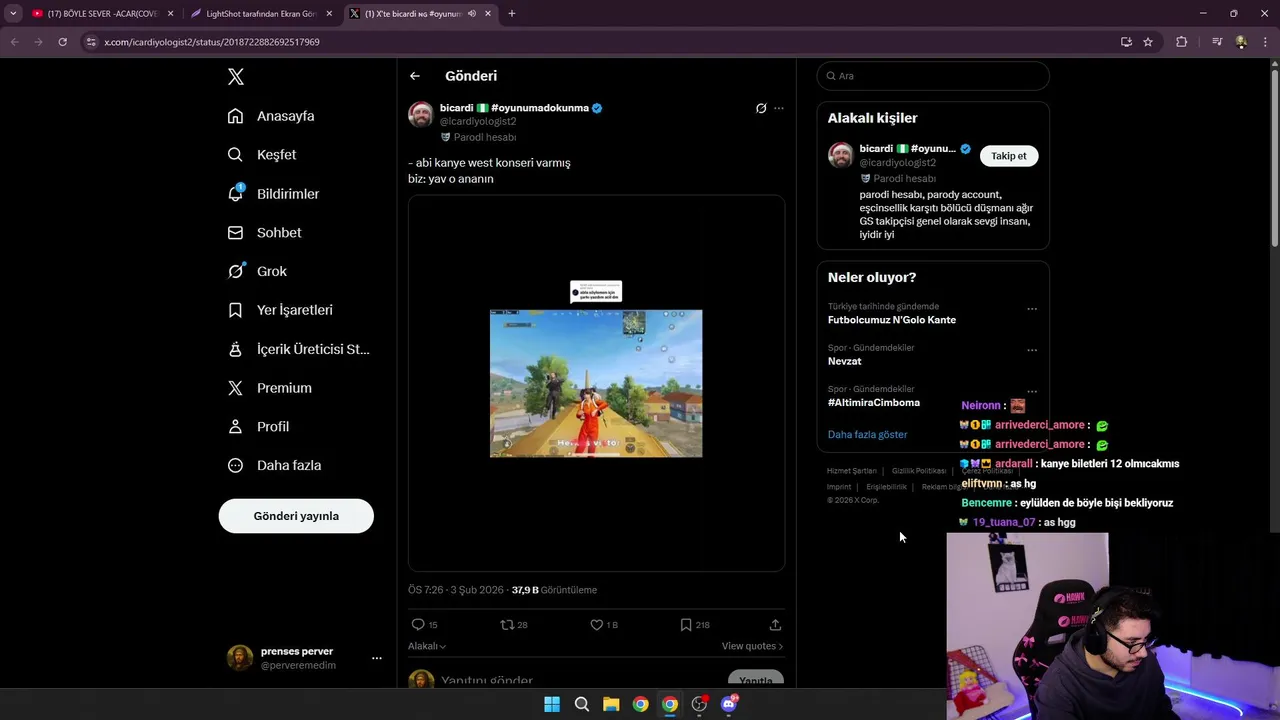Open the post's three-dot menu
1280x720 pixels.
point(779,108)
